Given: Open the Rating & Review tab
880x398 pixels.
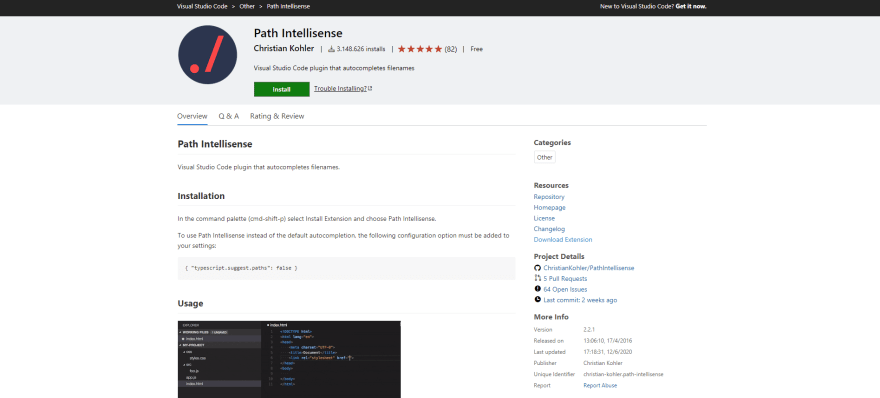Looking at the screenshot, I should [277, 116].
